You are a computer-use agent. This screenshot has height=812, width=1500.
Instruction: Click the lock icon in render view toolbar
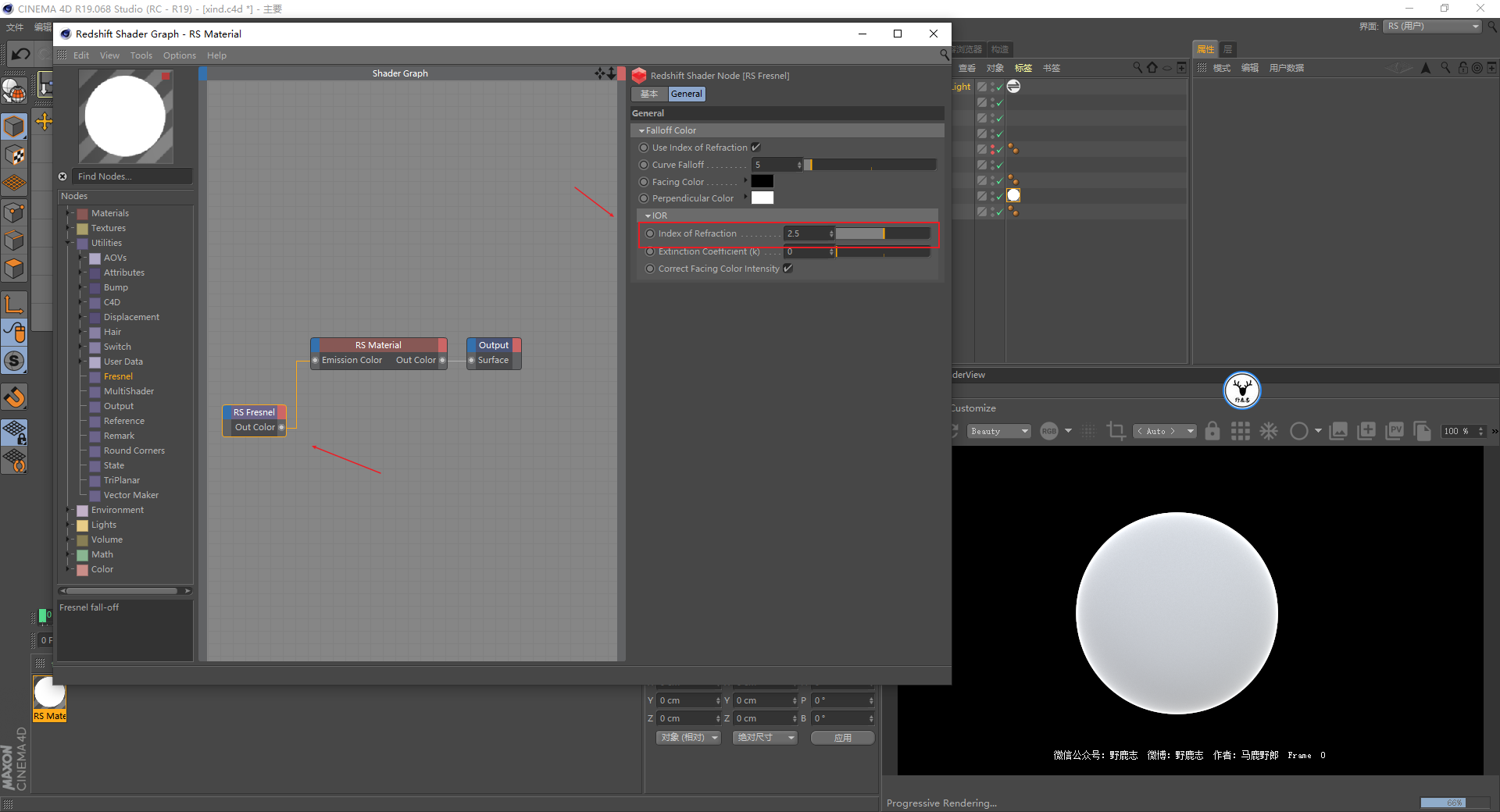1212,431
